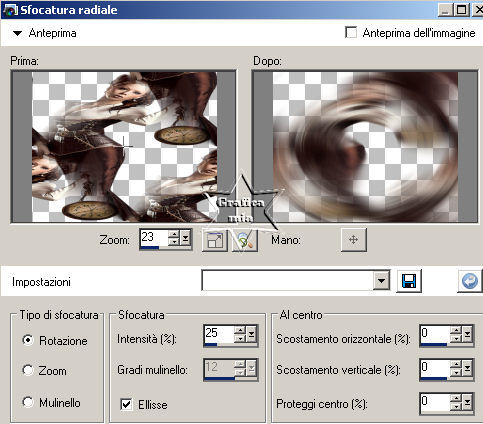Screen dimensions: 483x424
Task: Click the Proteggi centro value field
Action: [434, 403]
